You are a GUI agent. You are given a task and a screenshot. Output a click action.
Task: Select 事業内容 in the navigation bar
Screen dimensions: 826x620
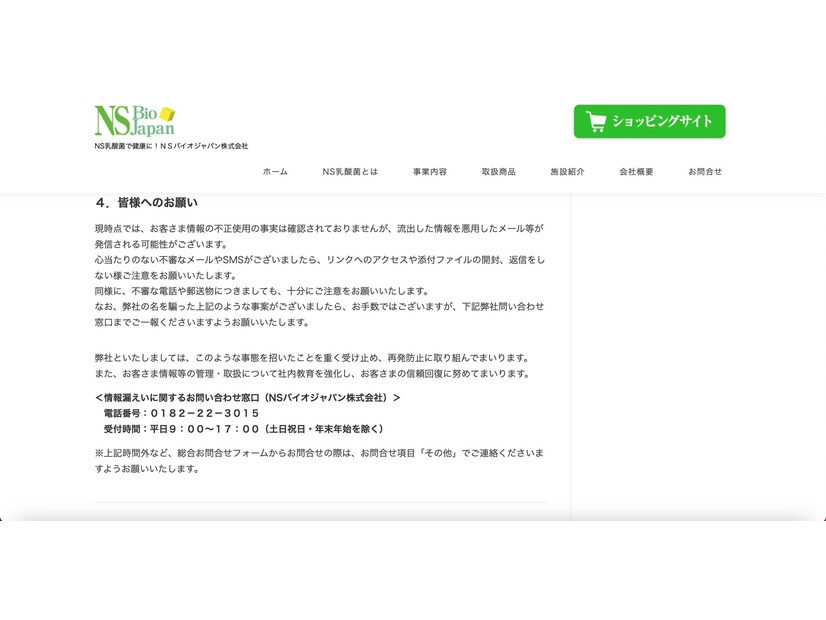(428, 171)
